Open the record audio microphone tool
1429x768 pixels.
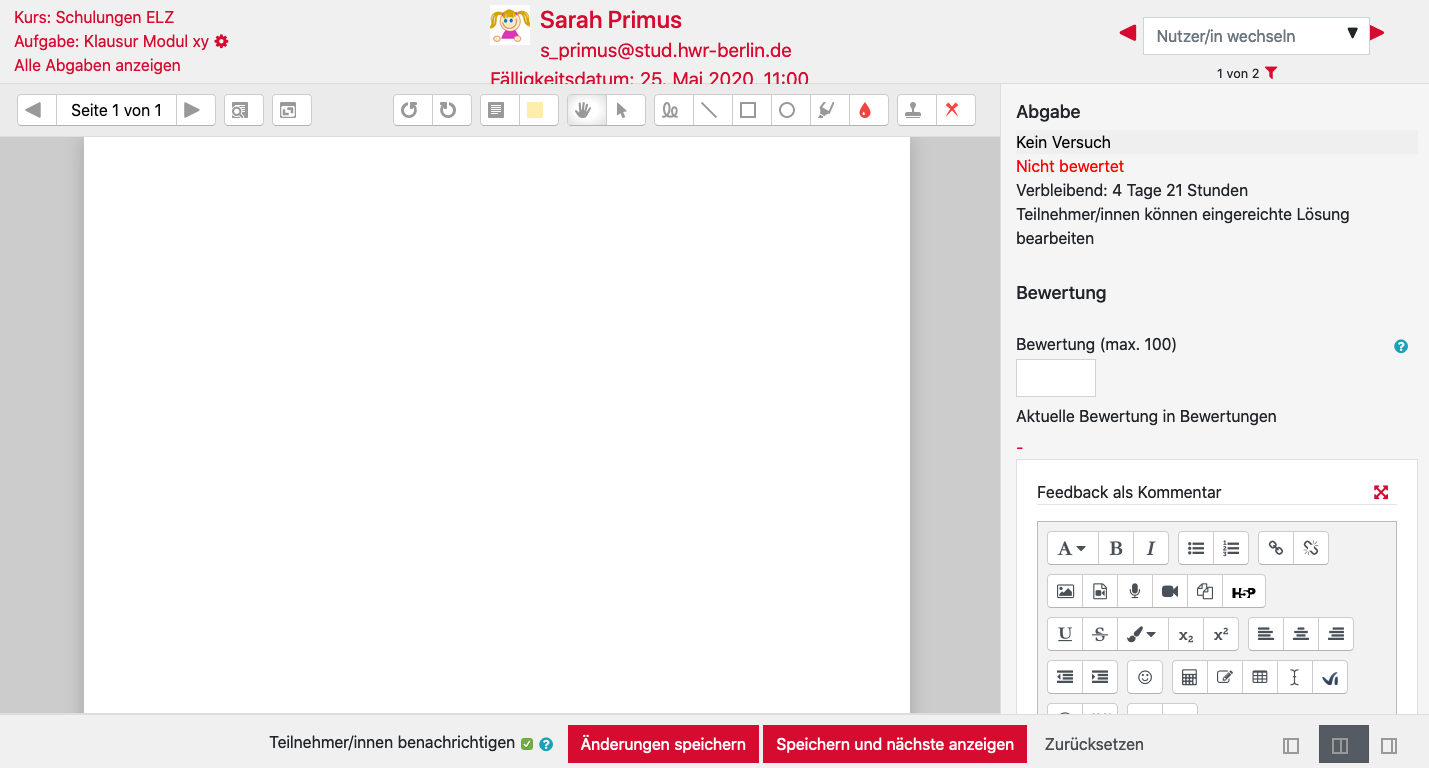(1135, 592)
